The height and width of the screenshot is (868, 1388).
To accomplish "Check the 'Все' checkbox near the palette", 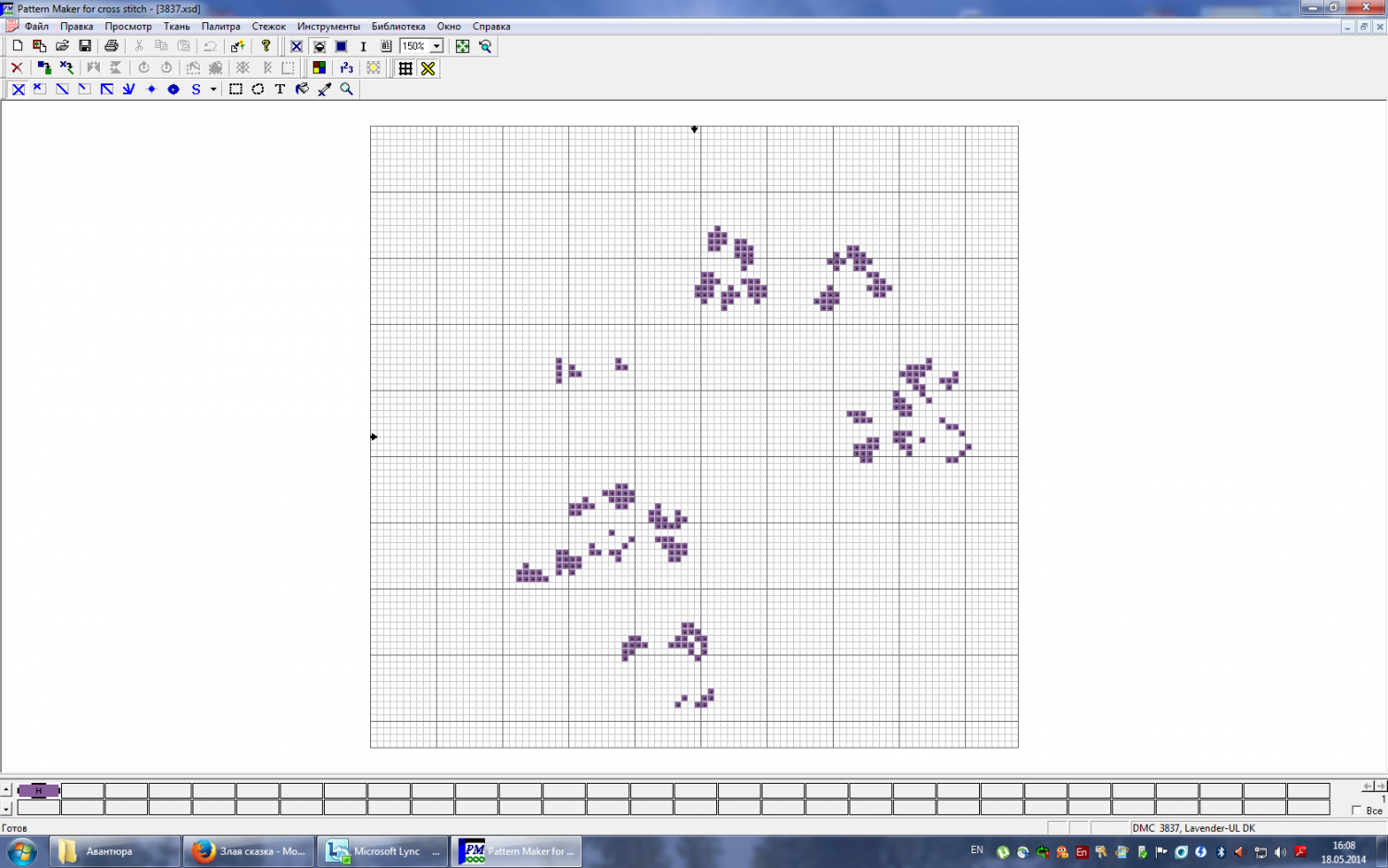I will pyautogui.click(x=1357, y=811).
